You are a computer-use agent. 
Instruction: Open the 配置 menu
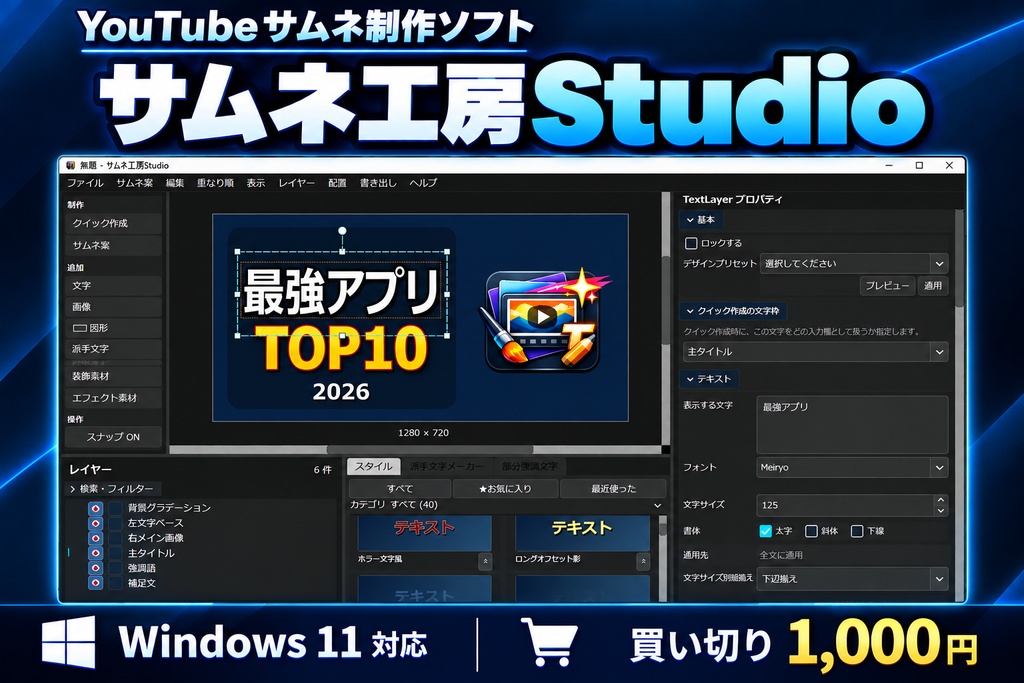point(337,183)
